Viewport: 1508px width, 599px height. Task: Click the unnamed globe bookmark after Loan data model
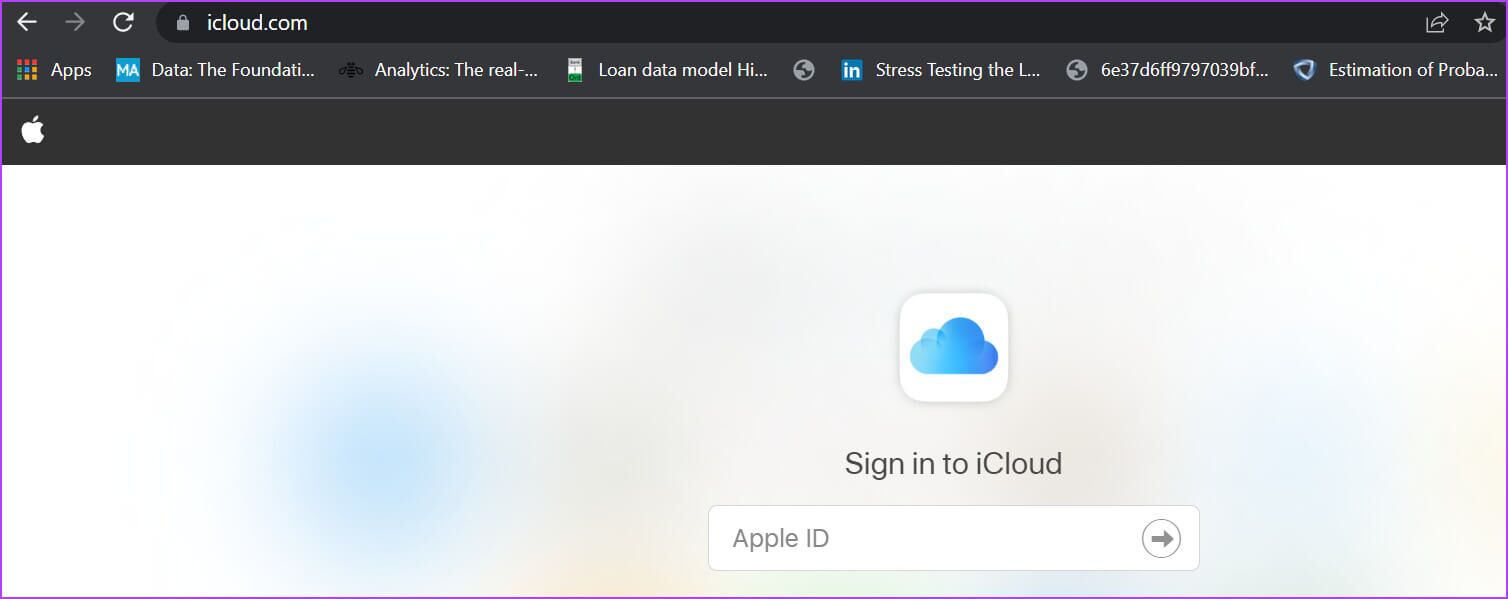click(x=804, y=70)
